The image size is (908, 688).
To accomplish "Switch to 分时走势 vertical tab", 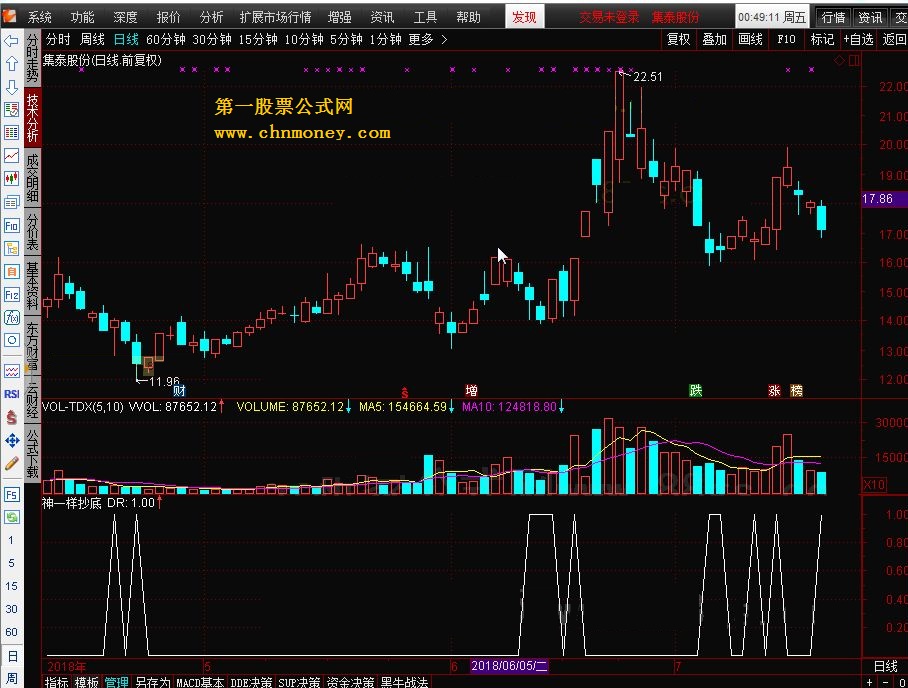I will [32, 58].
